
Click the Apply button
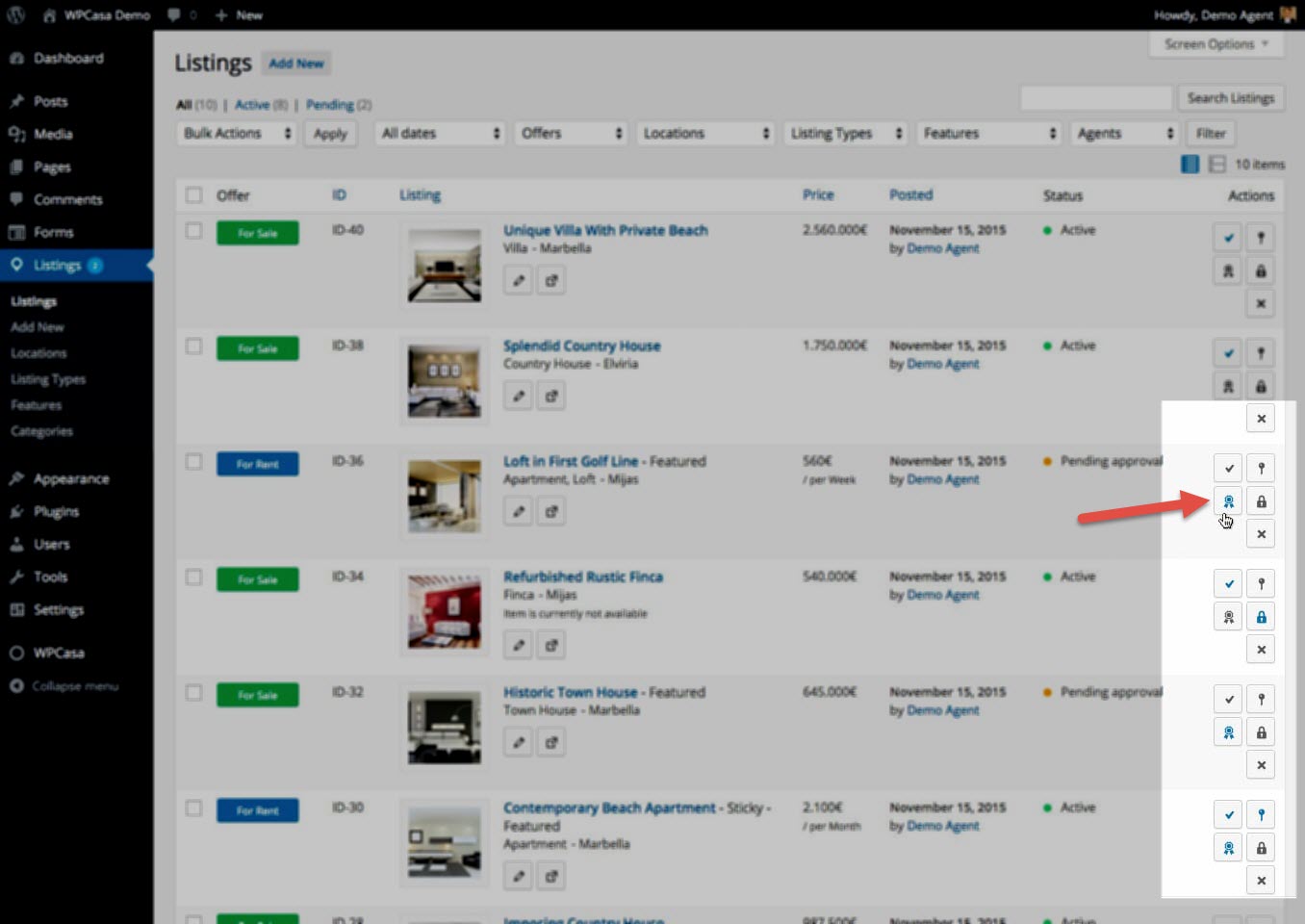coord(330,134)
